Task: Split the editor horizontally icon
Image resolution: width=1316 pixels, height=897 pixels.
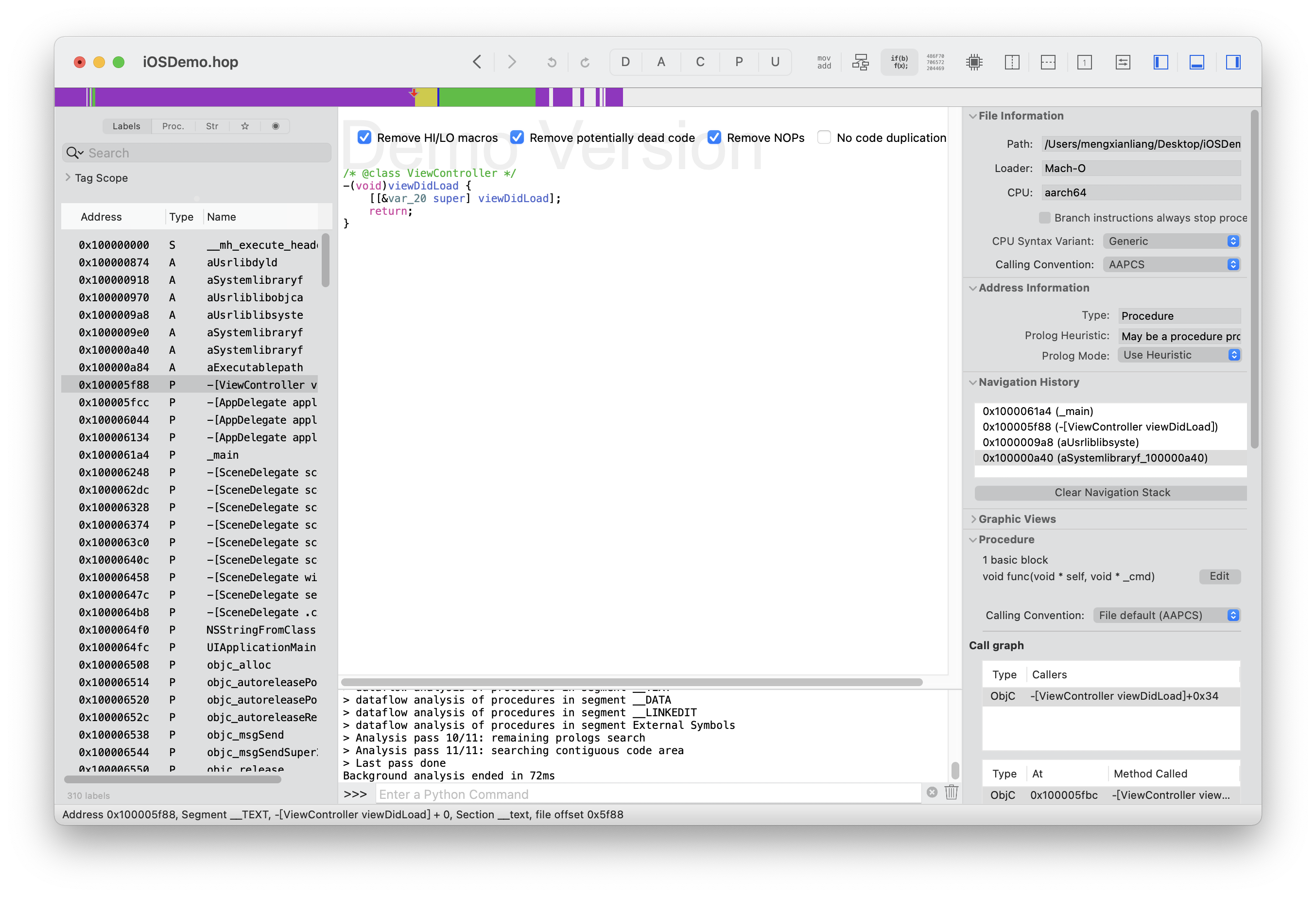Action: click(x=1048, y=62)
